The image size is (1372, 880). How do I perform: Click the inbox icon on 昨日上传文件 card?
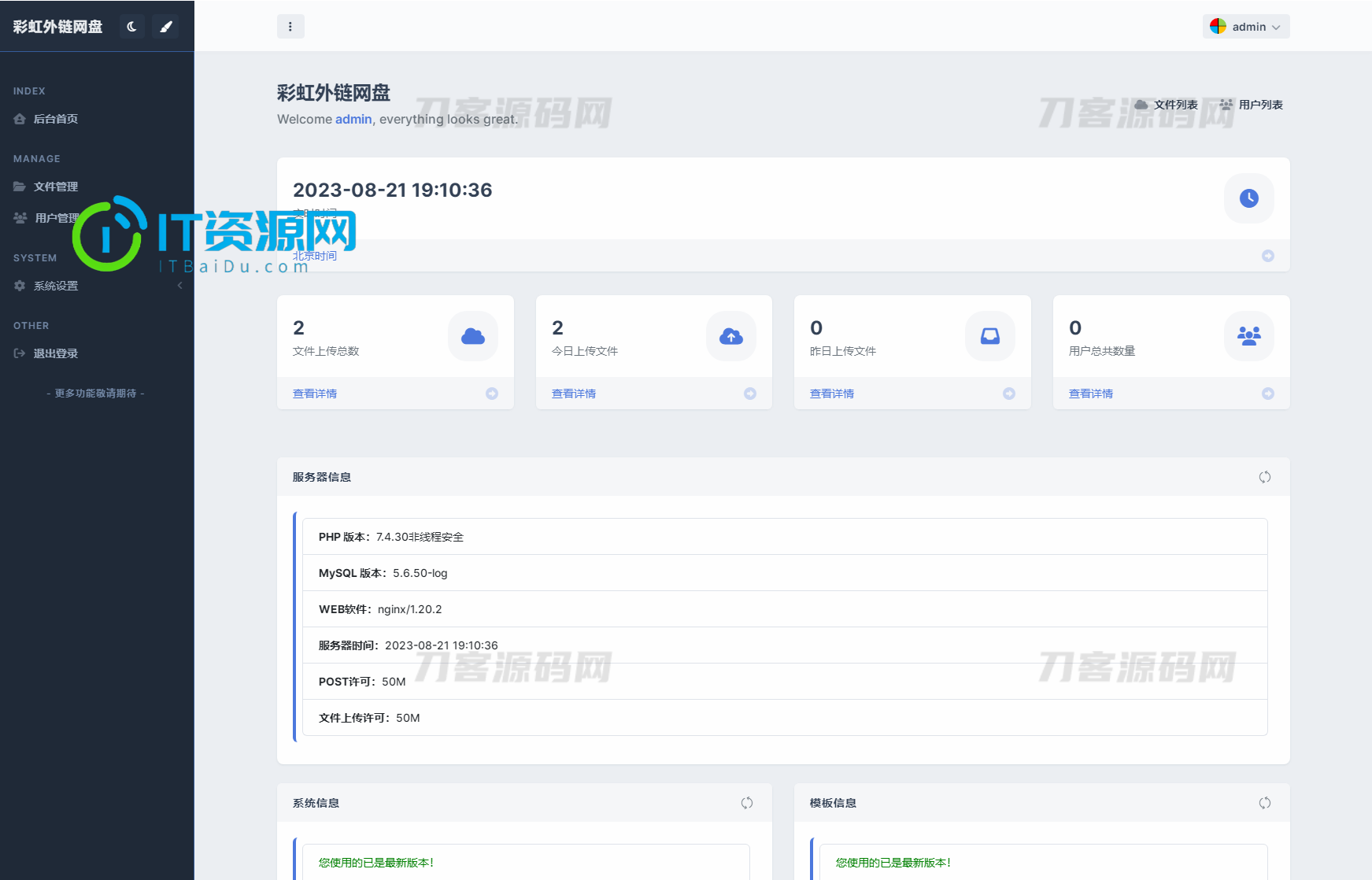click(x=990, y=336)
